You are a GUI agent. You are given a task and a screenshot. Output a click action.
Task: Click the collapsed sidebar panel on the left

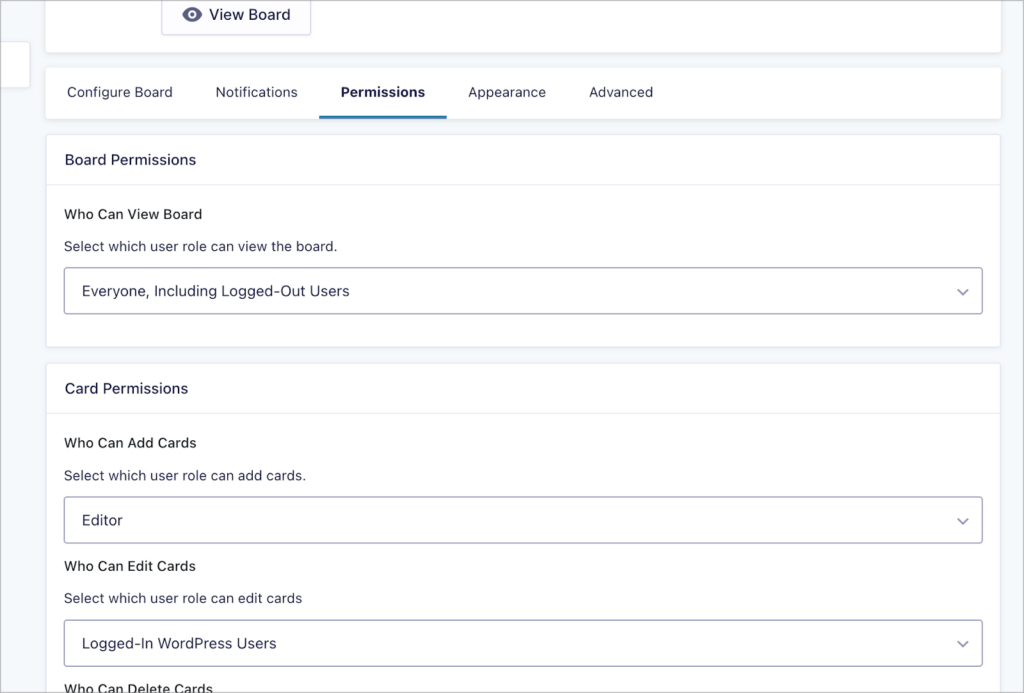(x=14, y=64)
